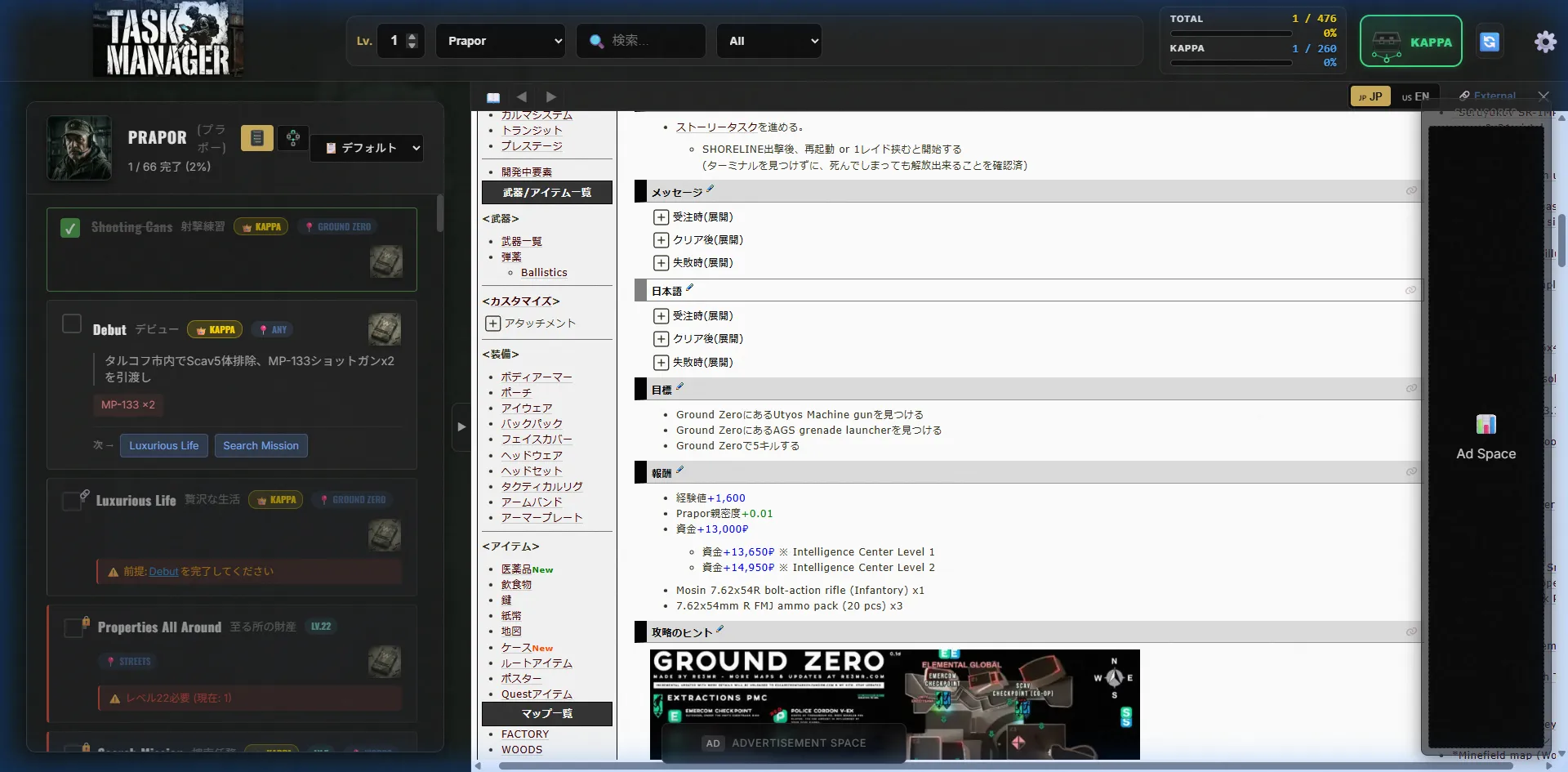
Task: Click link anchor icon on 報酬 row
Action: (x=1411, y=471)
